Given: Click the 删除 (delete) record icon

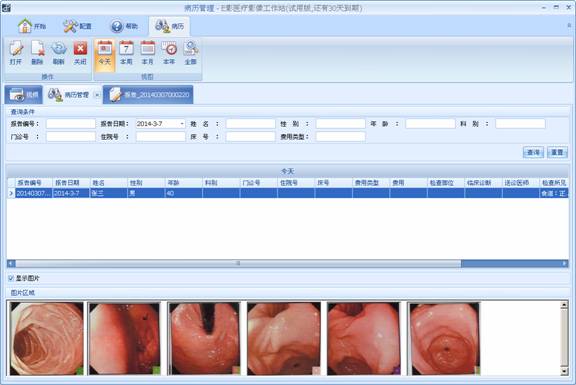Looking at the screenshot, I should point(37,53).
